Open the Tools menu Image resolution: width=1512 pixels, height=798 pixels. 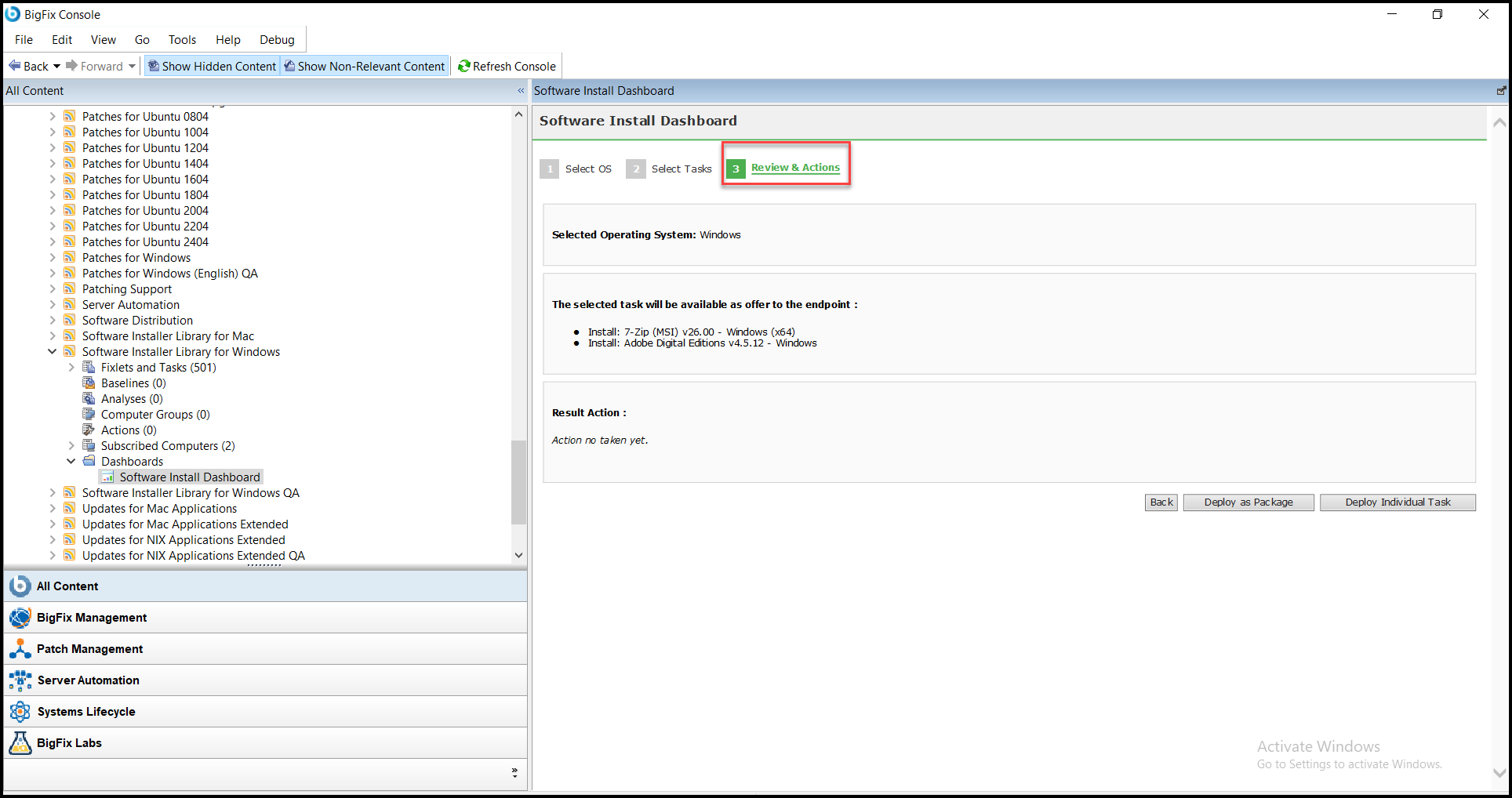click(182, 39)
